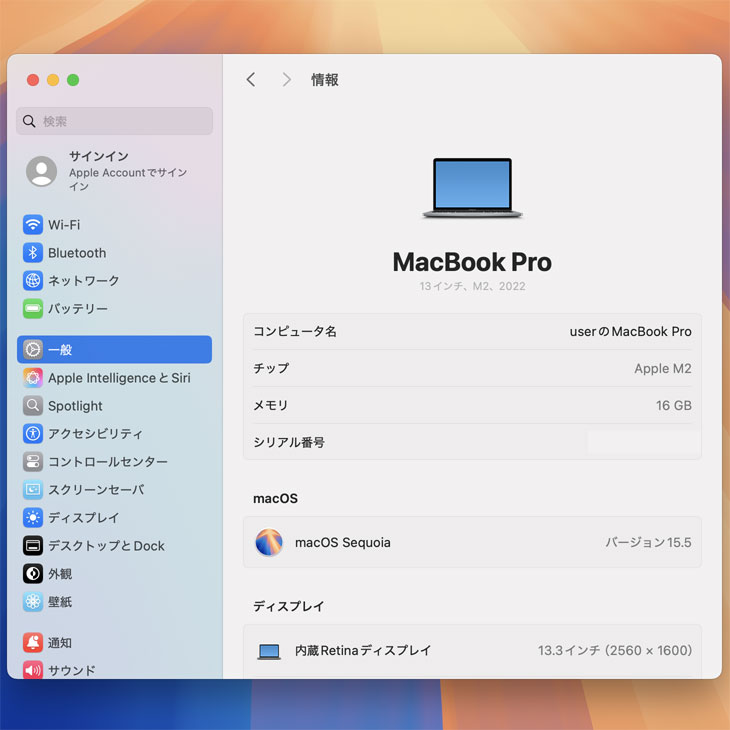Image resolution: width=730 pixels, height=730 pixels.
Task: Click the チップ label
Action: click(271, 368)
